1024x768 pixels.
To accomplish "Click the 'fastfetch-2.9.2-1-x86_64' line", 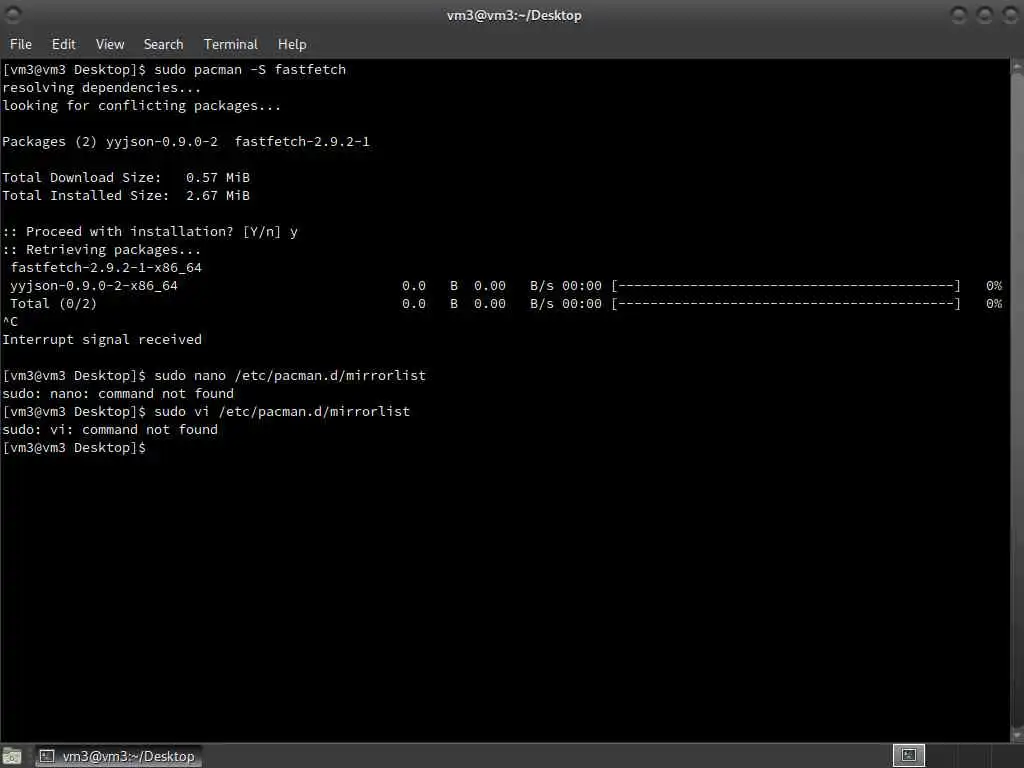I will (x=106, y=268).
